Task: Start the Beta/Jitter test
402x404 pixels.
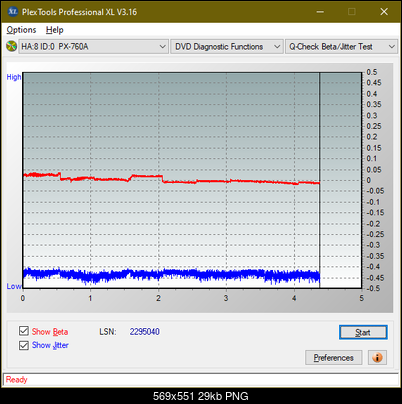Action: click(x=363, y=332)
